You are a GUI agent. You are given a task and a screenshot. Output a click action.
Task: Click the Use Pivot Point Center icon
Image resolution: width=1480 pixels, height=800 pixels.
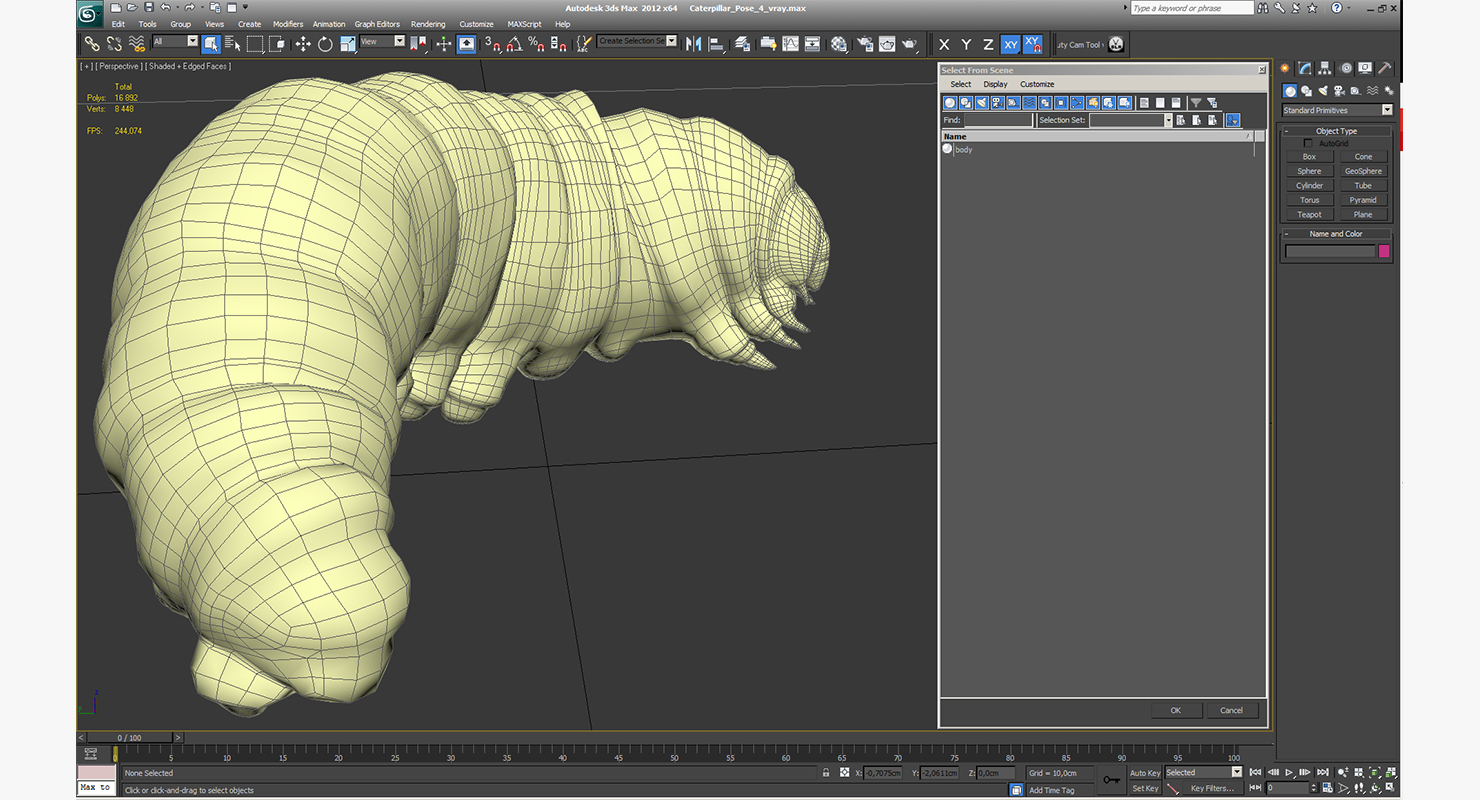click(419, 44)
